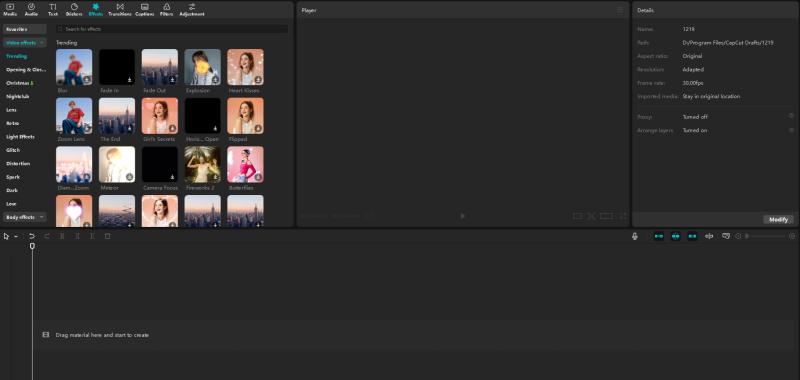Switch to the Transitions tab
800x380 pixels.
pos(120,9)
